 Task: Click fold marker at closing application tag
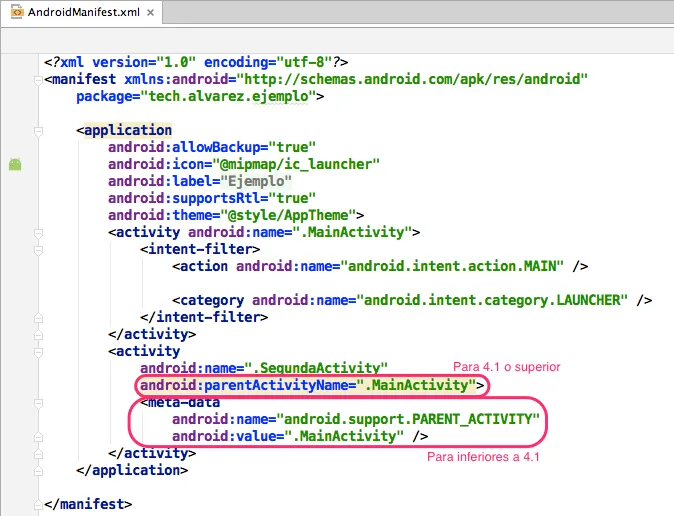coord(38,471)
